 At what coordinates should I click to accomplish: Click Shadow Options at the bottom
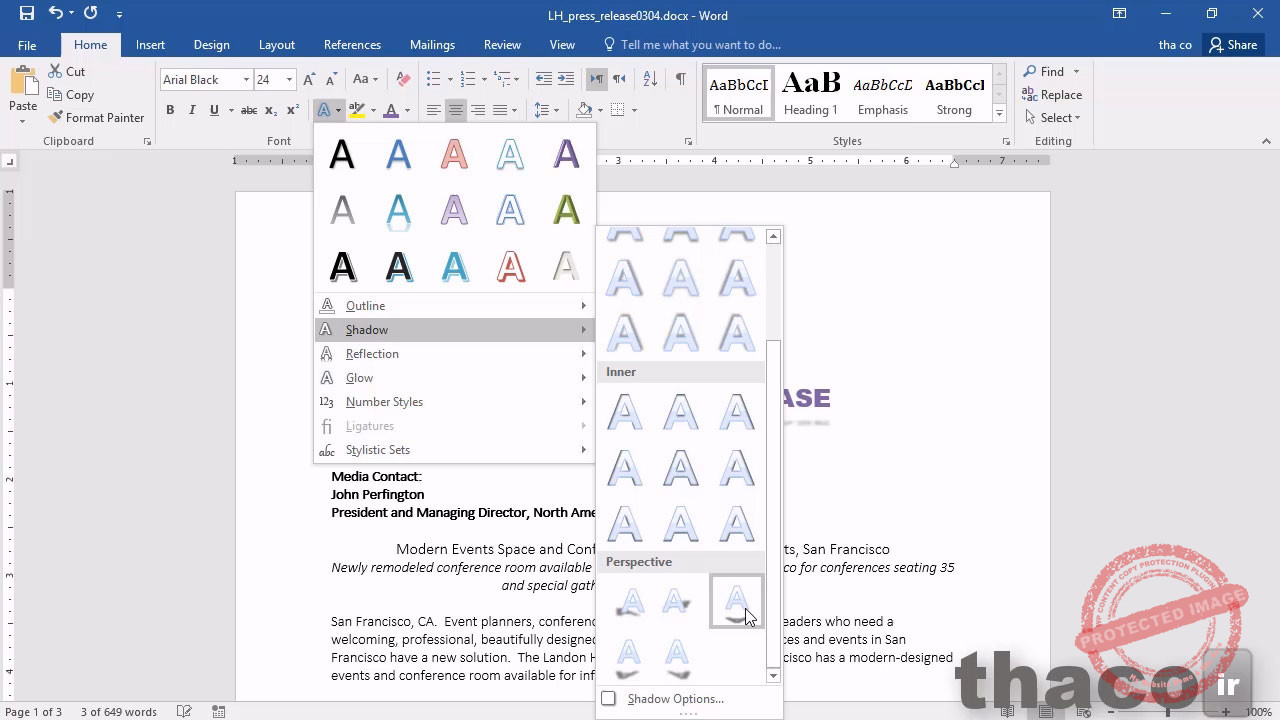tap(674, 698)
